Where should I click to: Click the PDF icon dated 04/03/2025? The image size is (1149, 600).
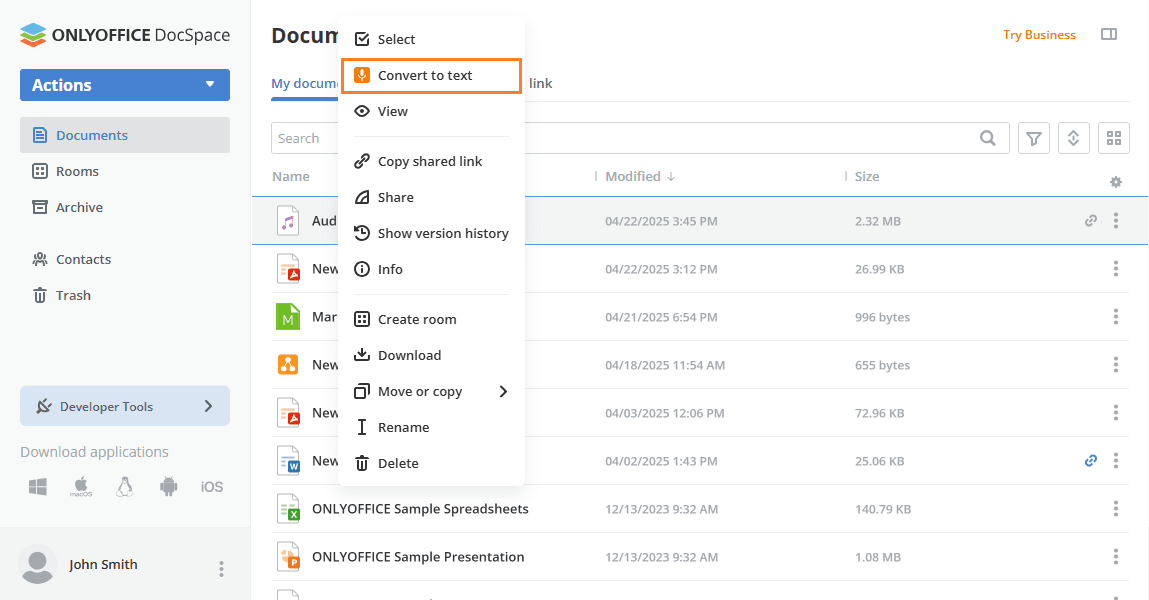pyautogui.click(x=288, y=412)
